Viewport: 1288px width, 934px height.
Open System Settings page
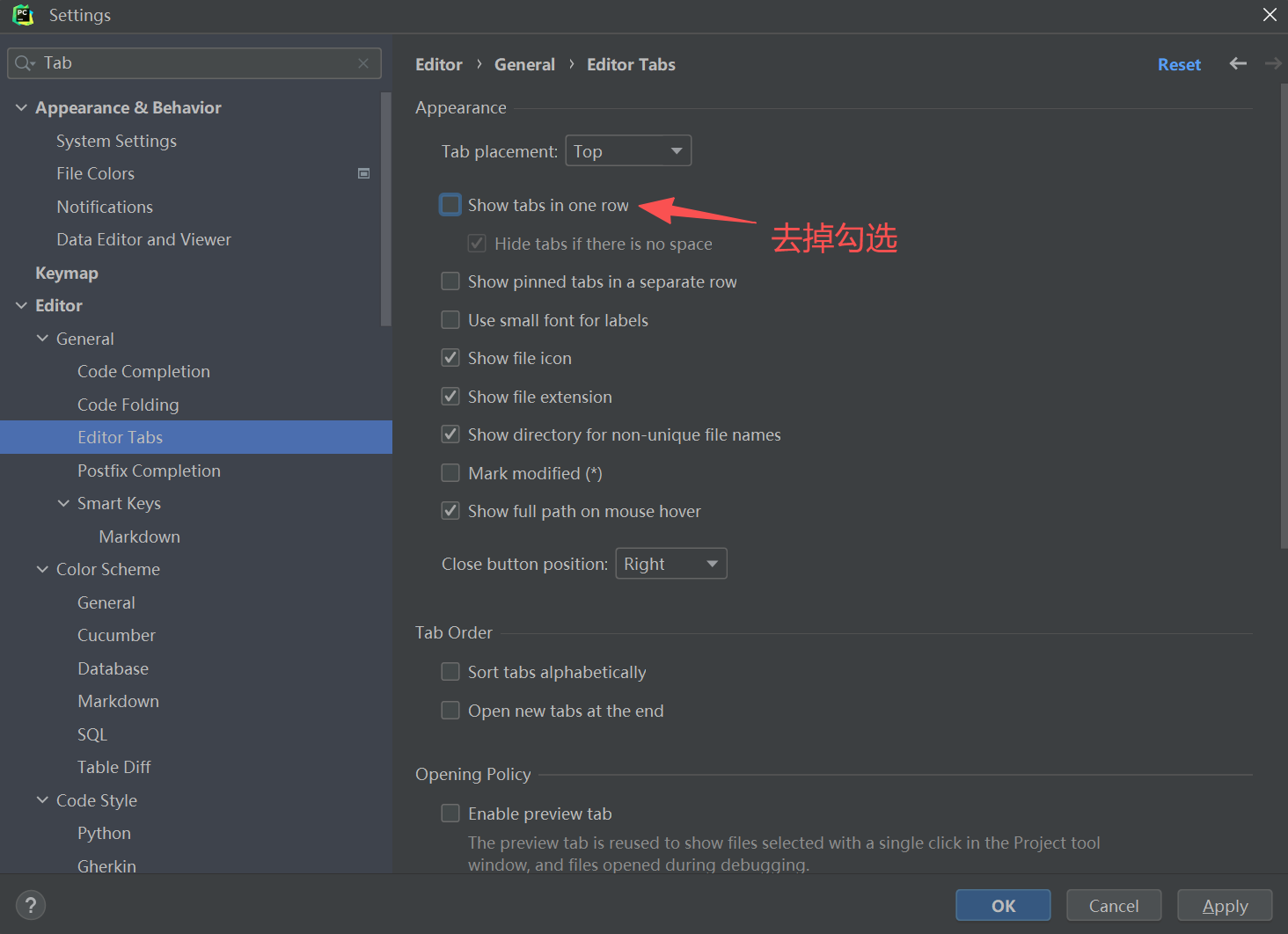116,141
